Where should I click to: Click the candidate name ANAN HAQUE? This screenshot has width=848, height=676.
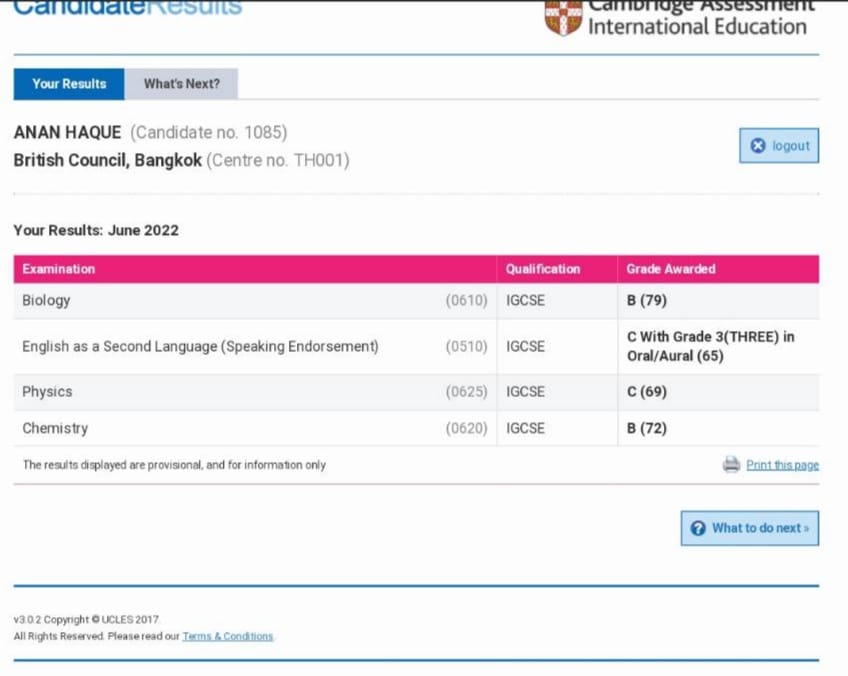(x=67, y=132)
